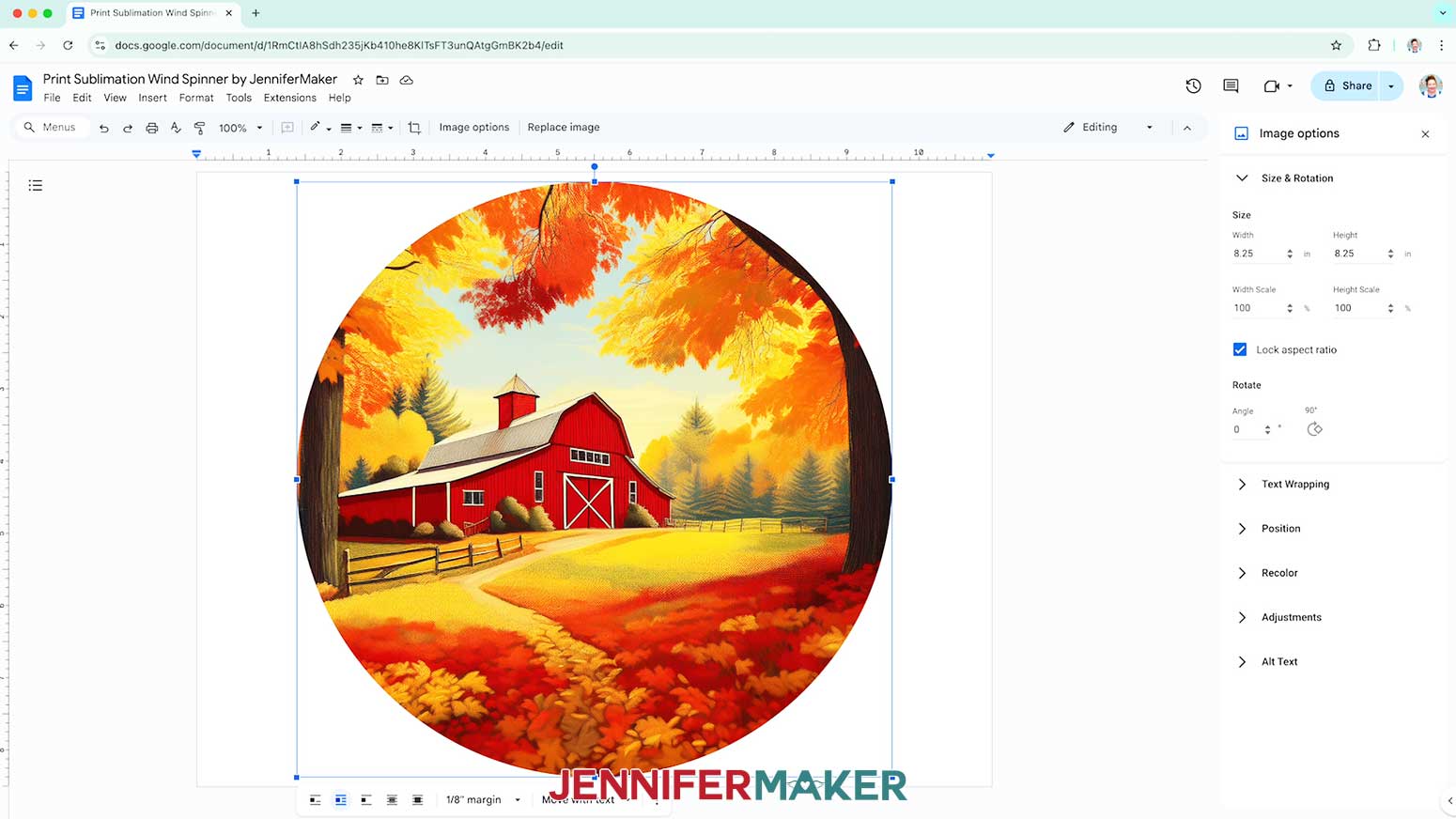
Task: Show all comments
Action: (1231, 85)
